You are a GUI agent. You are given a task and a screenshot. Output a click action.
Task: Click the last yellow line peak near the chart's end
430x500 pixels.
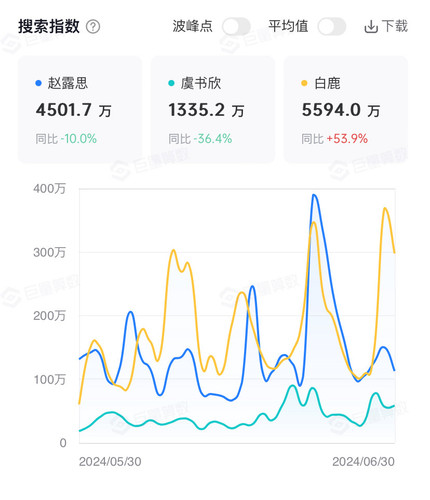(385, 208)
